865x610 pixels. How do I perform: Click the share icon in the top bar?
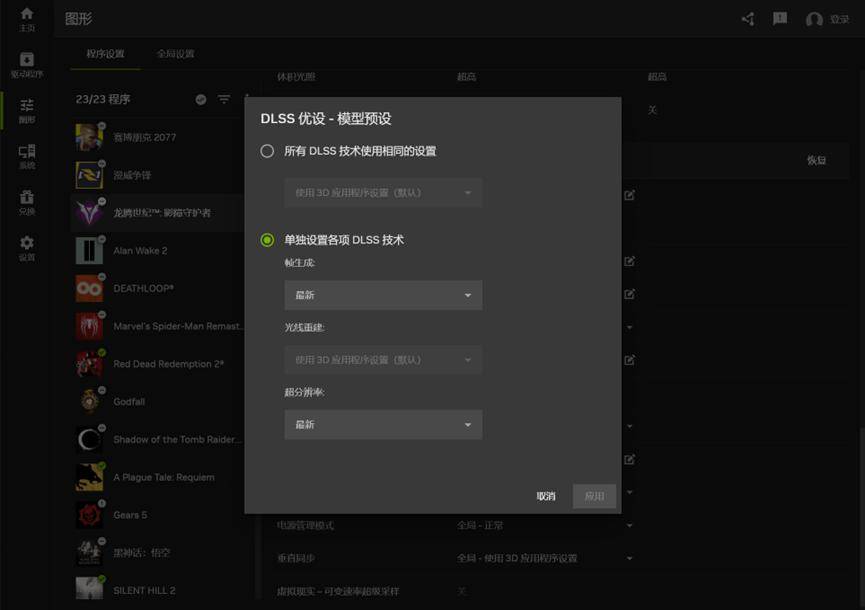pyautogui.click(x=748, y=19)
